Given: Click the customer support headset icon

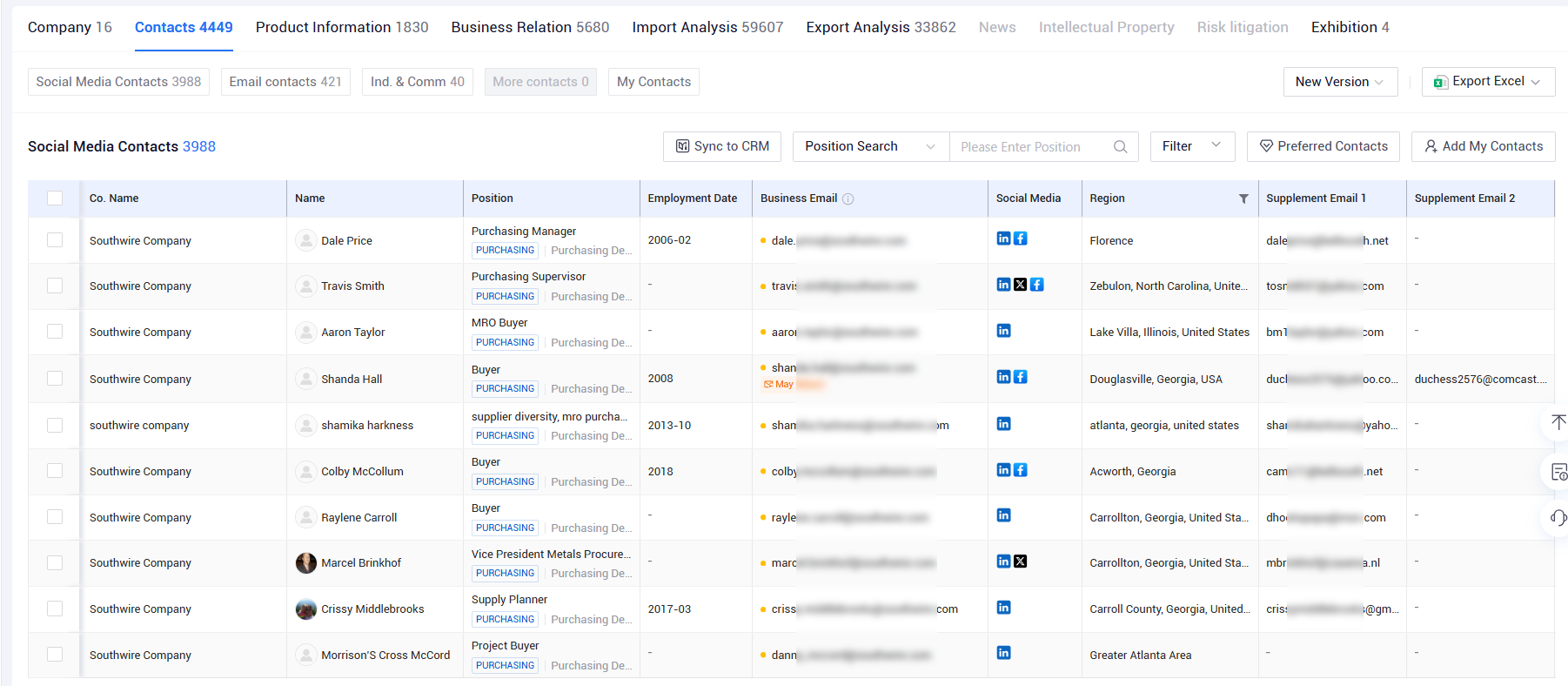Looking at the screenshot, I should click(1558, 518).
